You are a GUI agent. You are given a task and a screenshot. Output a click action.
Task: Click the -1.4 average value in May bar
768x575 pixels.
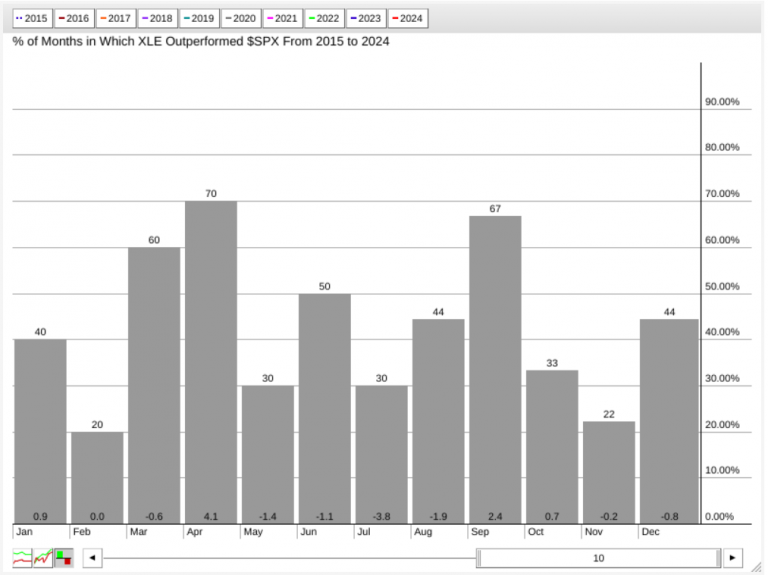pyautogui.click(x=267, y=517)
